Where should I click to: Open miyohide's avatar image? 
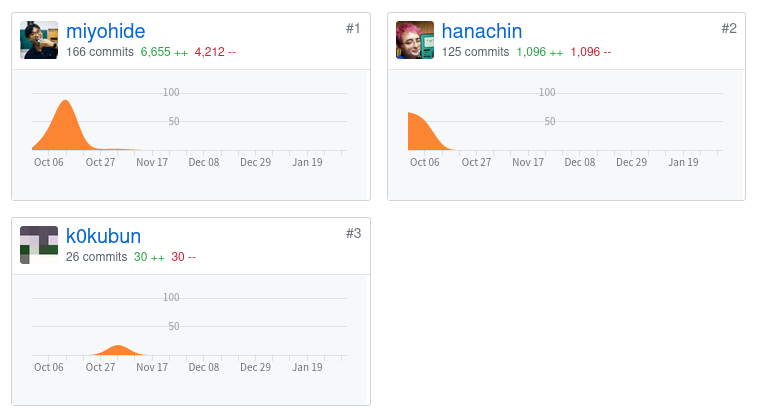click(39, 40)
